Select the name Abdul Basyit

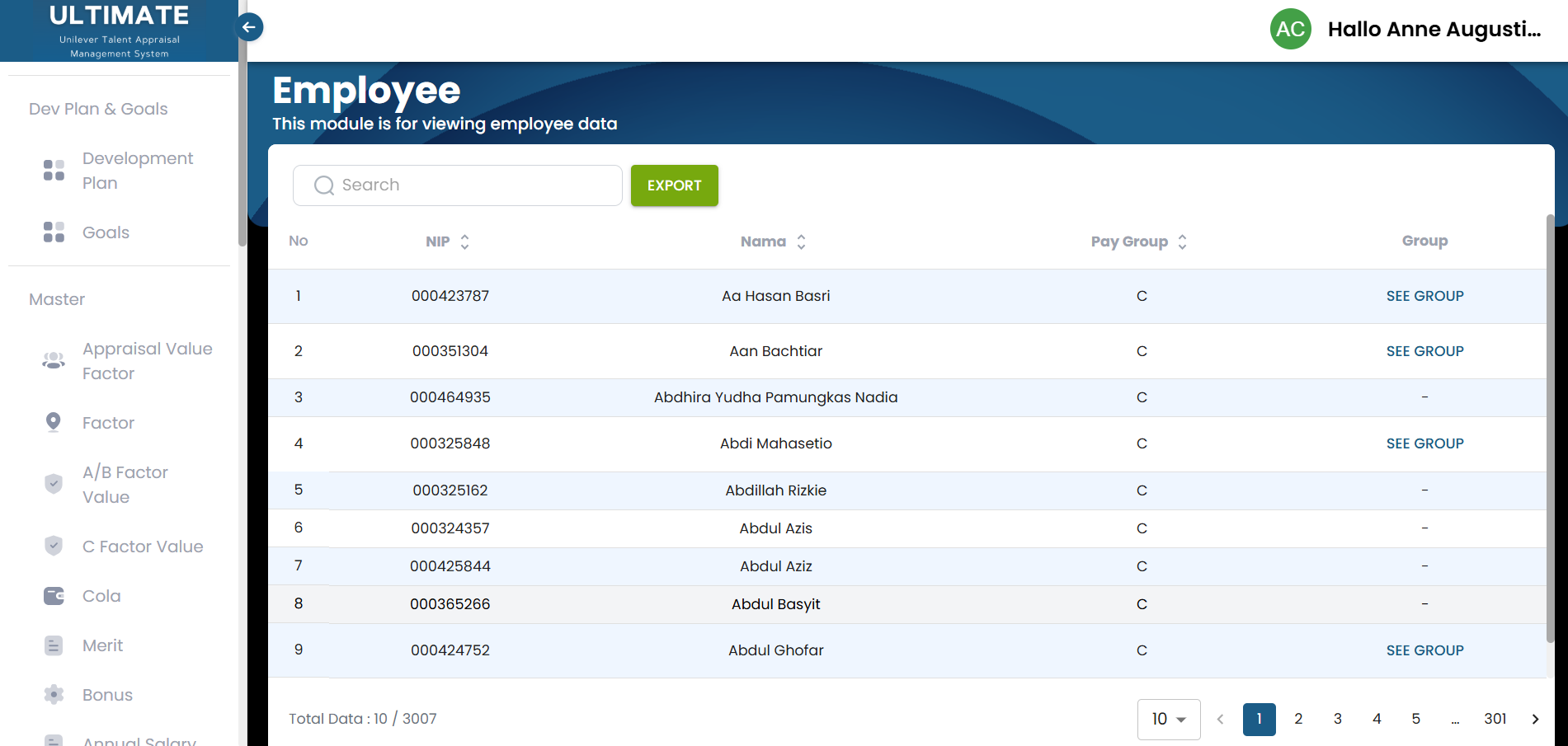coord(776,604)
